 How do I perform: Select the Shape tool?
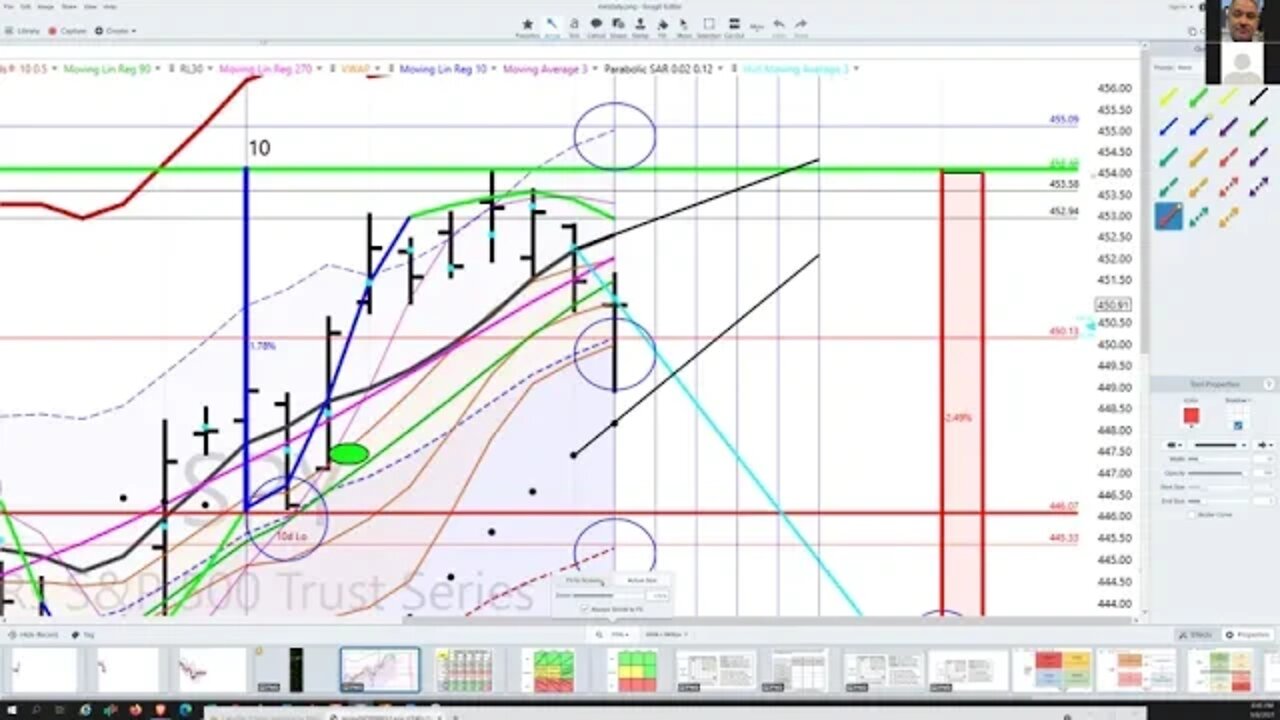(618, 27)
